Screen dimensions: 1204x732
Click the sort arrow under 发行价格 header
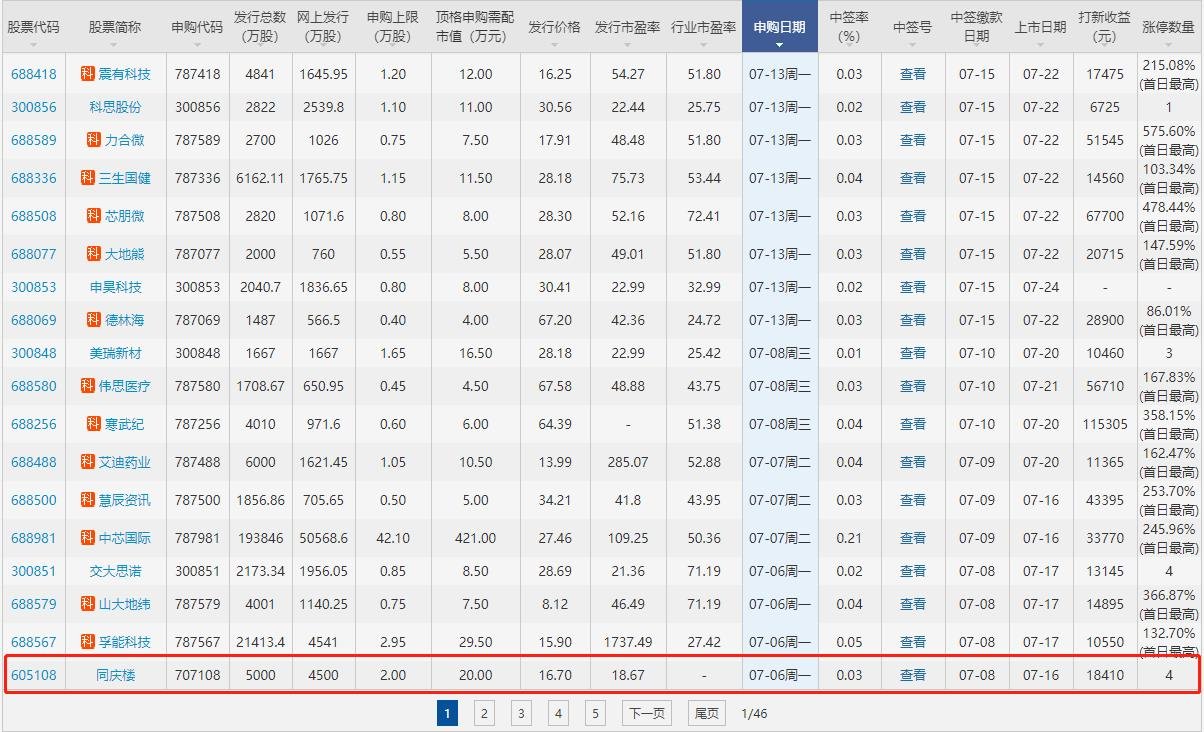554,46
